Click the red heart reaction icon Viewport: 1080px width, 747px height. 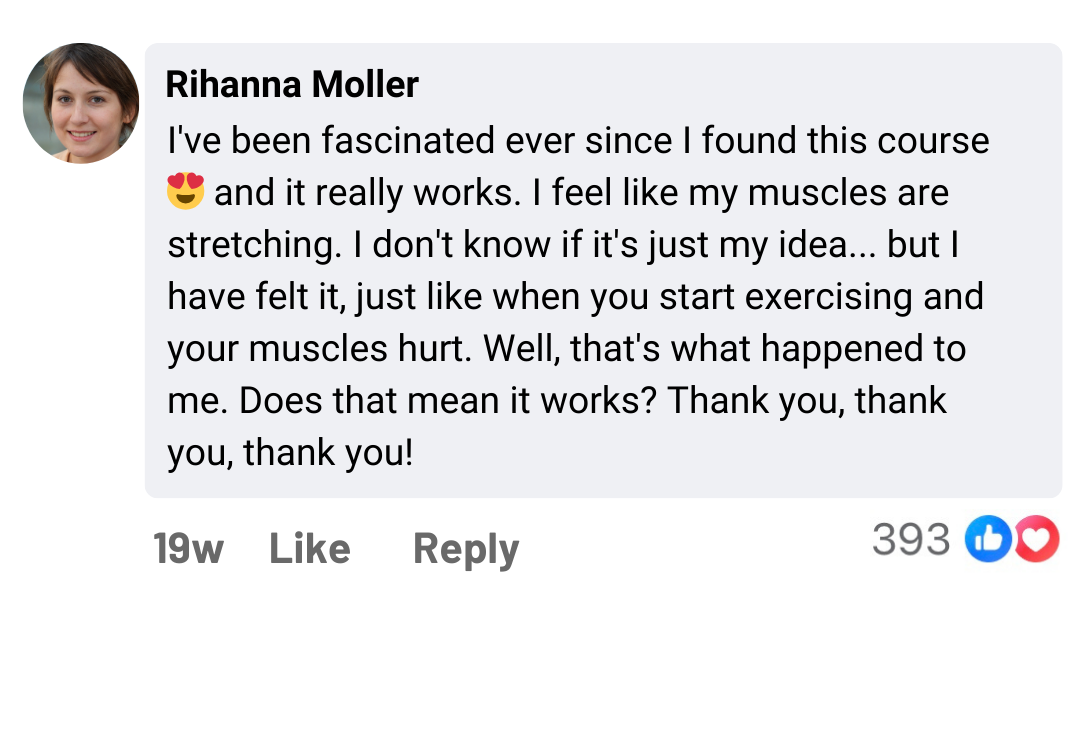pyautogui.click(x=1038, y=540)
